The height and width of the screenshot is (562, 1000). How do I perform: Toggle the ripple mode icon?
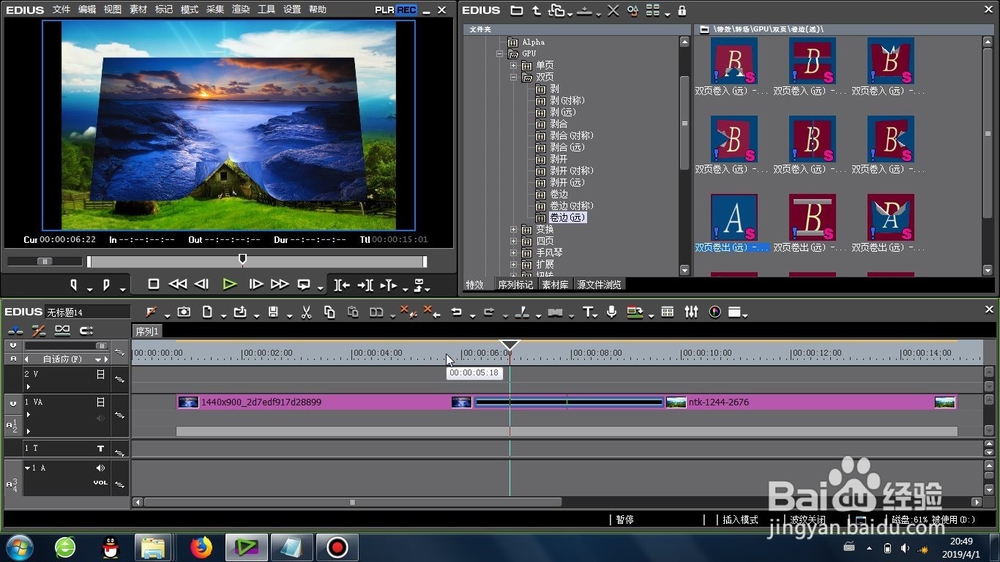click(38, 330)
